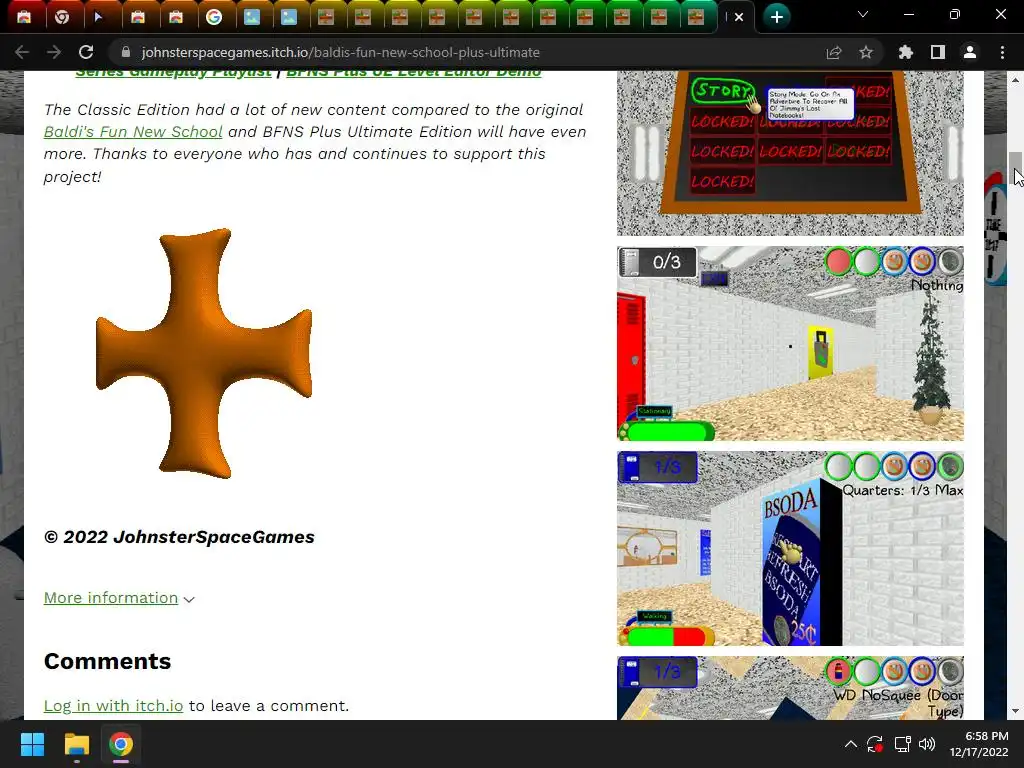Expand the More information section
This screenshot has width=1024, height=768.
click(x=119, y=598)
